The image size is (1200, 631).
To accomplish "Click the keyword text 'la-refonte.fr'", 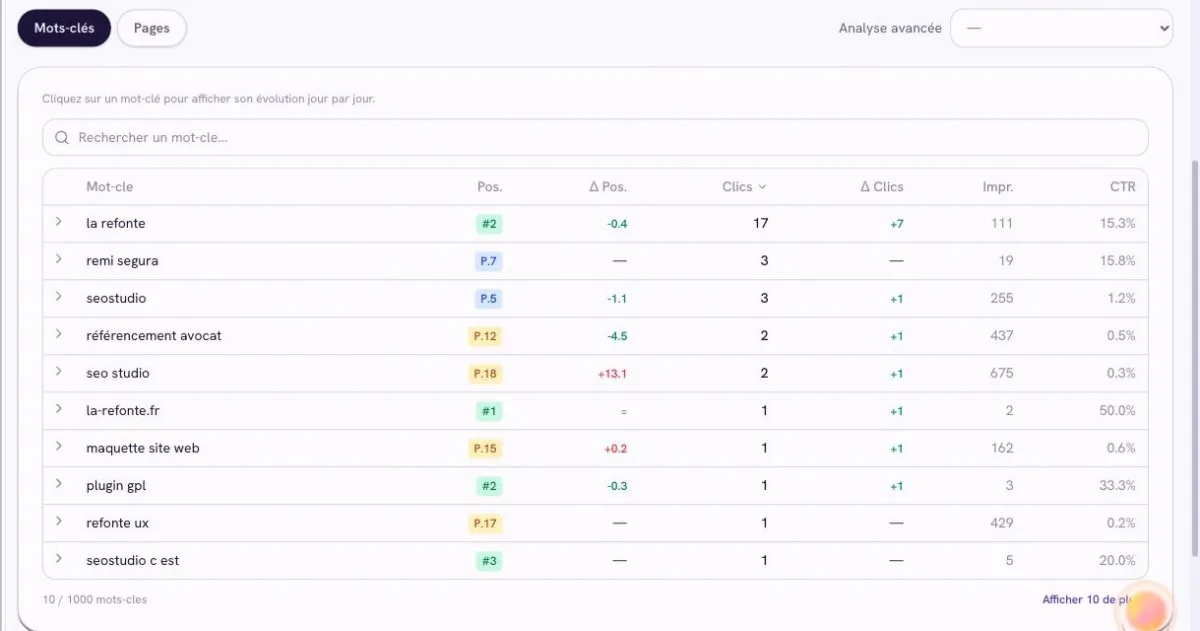I will pos(123,411).
